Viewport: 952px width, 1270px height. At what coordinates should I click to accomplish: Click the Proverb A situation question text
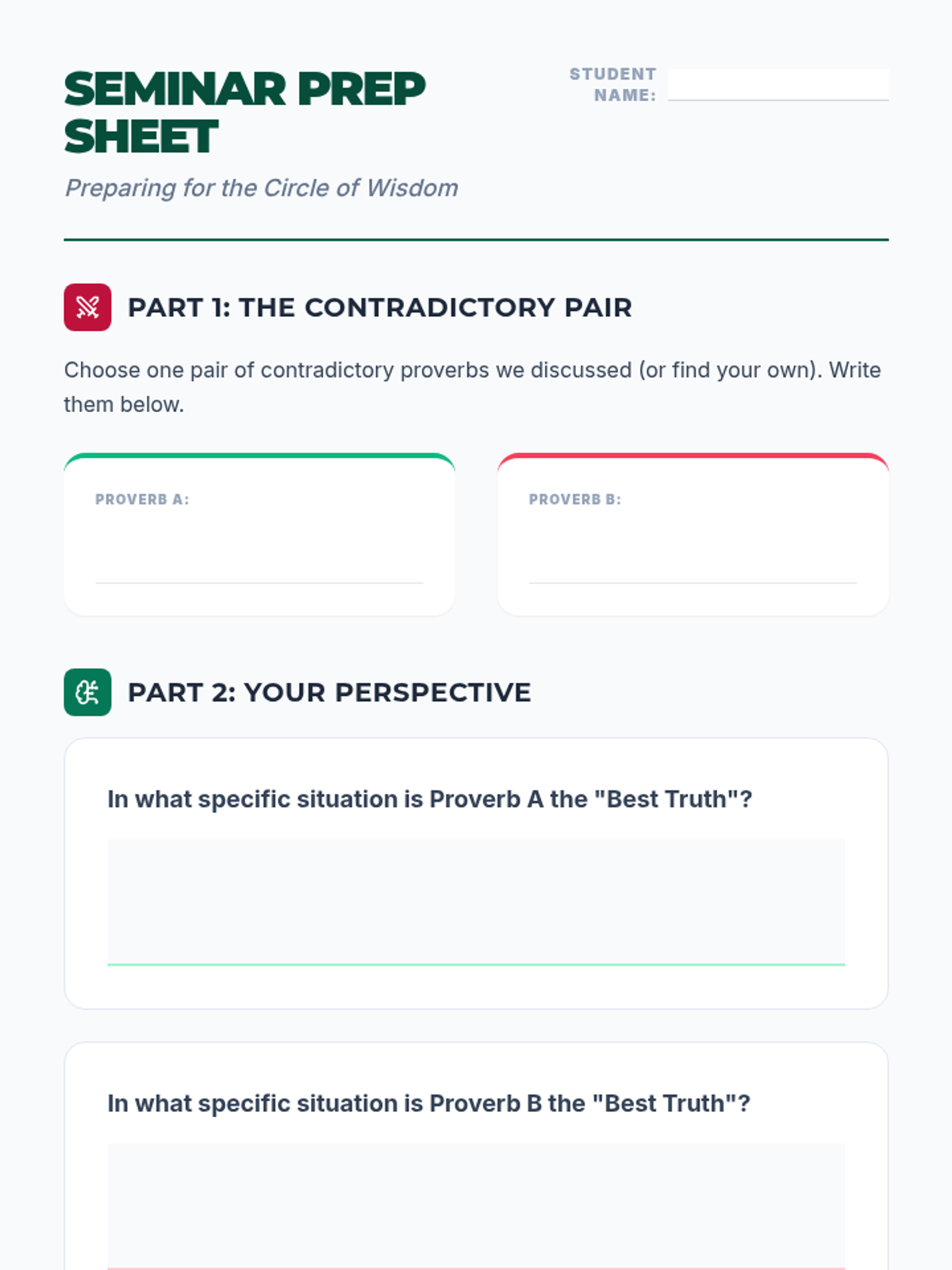click(x=429, y=799)
